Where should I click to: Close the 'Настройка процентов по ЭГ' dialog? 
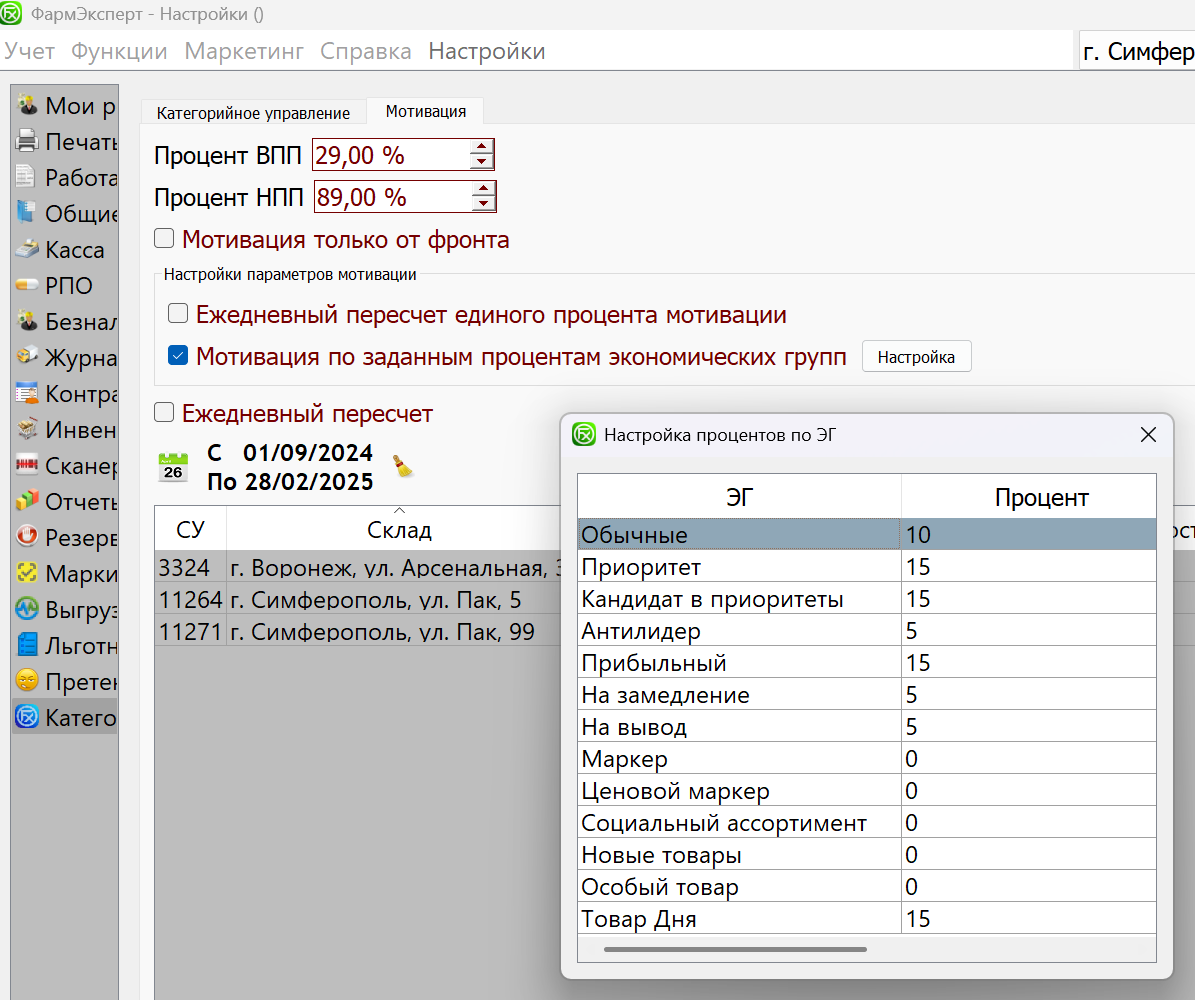point(1148,435)
